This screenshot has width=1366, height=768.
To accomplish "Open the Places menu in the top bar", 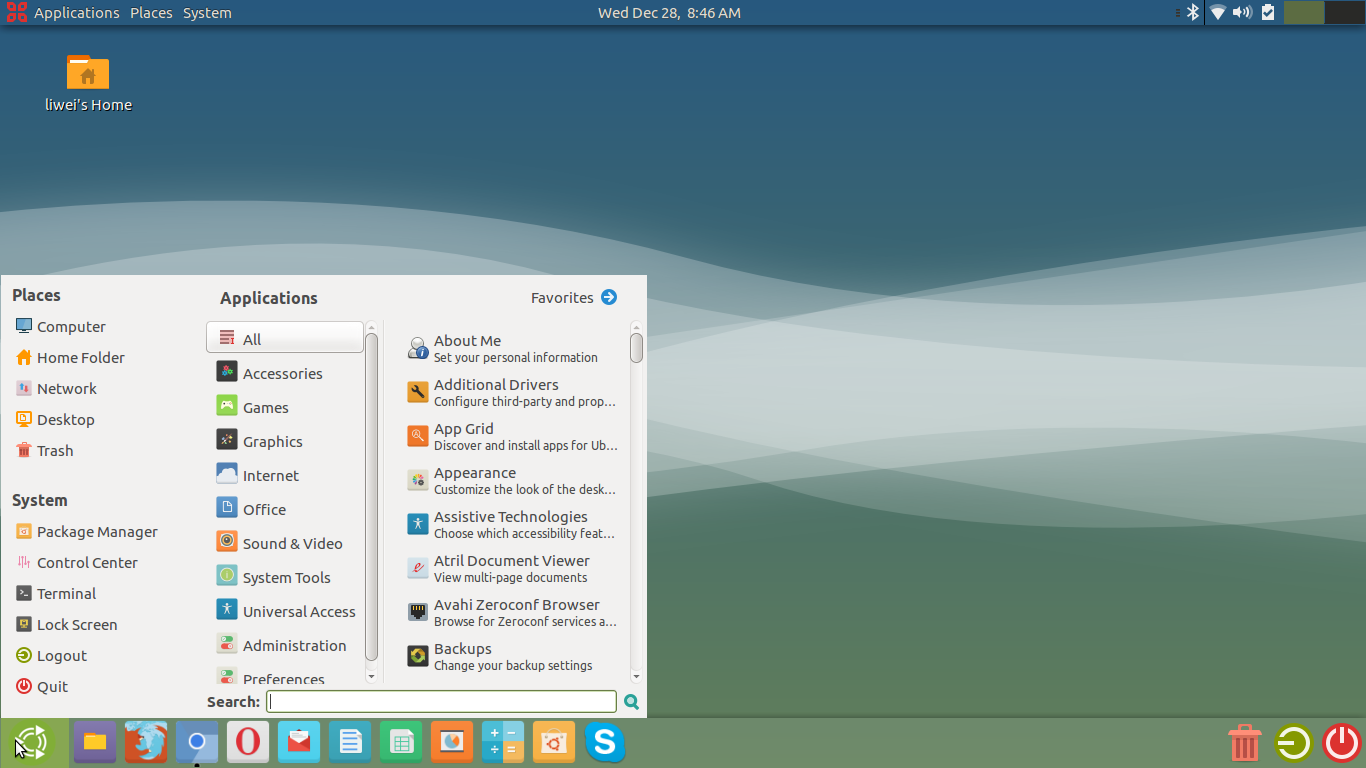I will 151,12.
